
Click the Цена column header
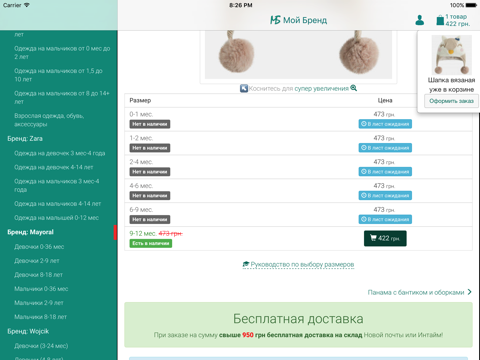click(385, 100)
